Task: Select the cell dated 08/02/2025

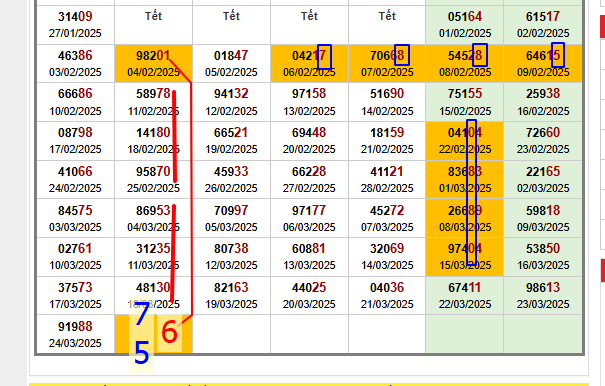Action: pos(465,64)
